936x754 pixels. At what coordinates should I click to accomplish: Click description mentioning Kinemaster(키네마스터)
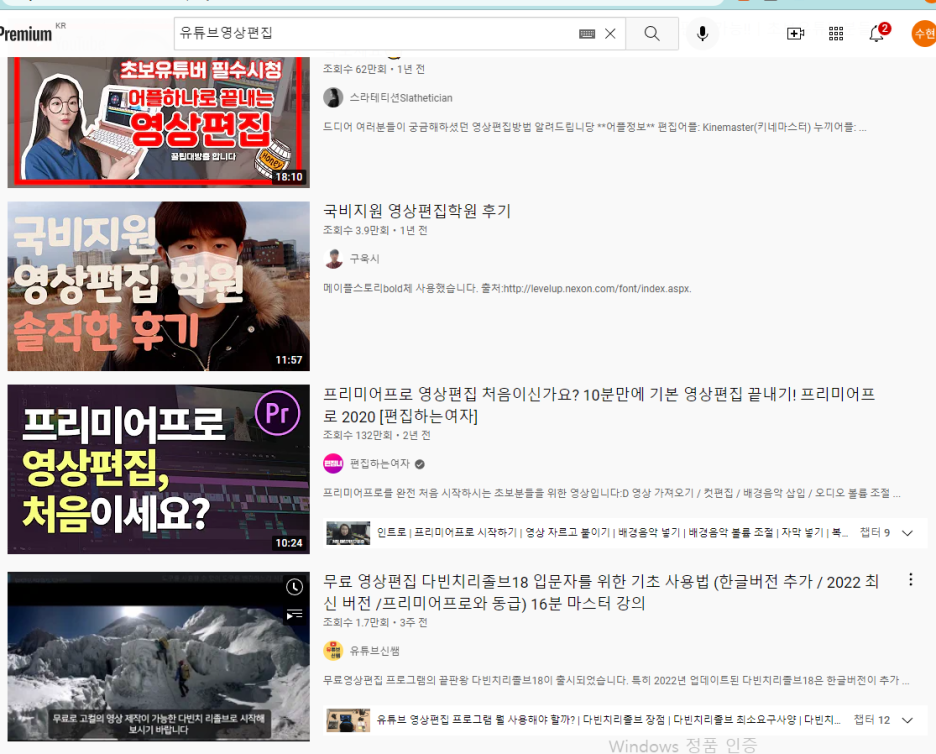coord(595,127)
